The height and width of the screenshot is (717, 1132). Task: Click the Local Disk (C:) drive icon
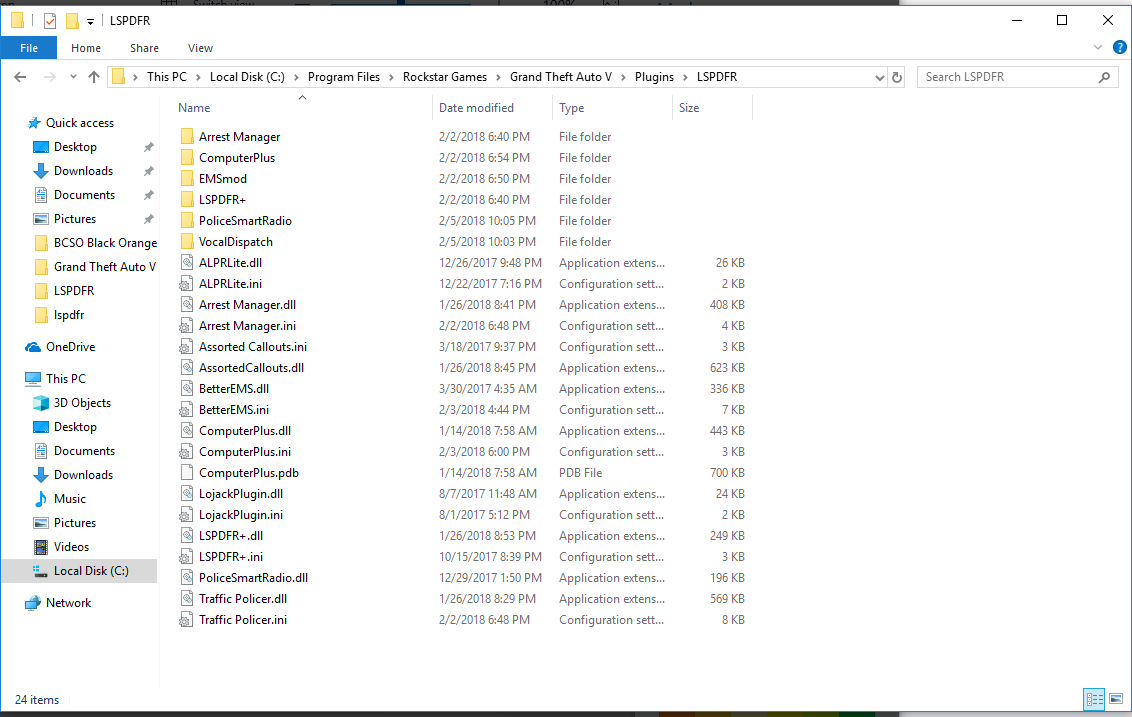click(x=40, y=570)
